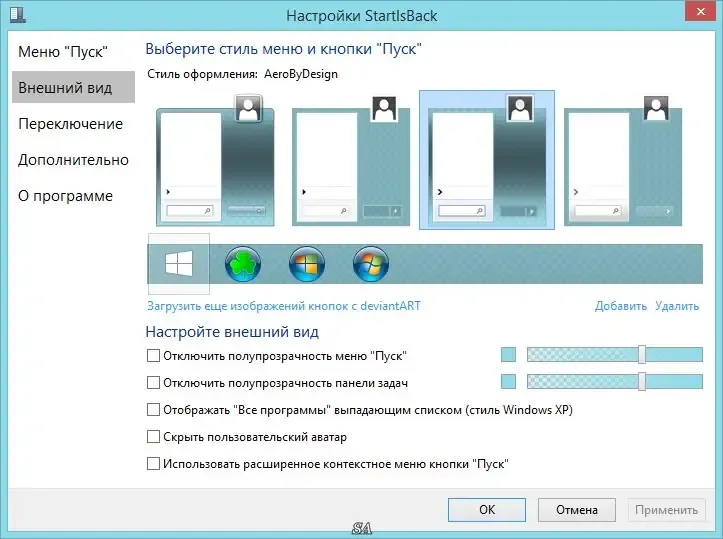Switch to 'Внешний вид' section
Image resolution: width=723 pixels, height=539 pixels.
pyautogui.click(x=73, y=87)
